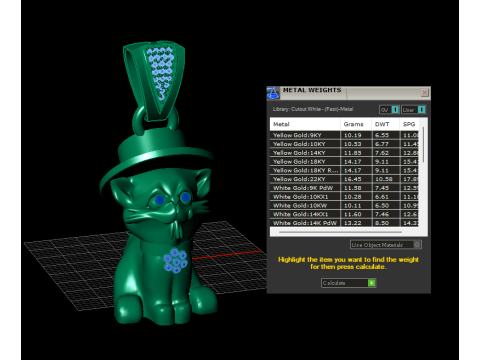Click the metal list horizontal scrollbar
This screenshot has height=360, width=480.
tap(340, 232)
